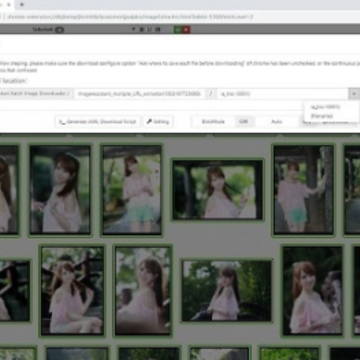Viewport: 360px width, 360px height.
Task: Edit the ia_{no.10001} filename pattern field
Action: [x=283, y=94]
